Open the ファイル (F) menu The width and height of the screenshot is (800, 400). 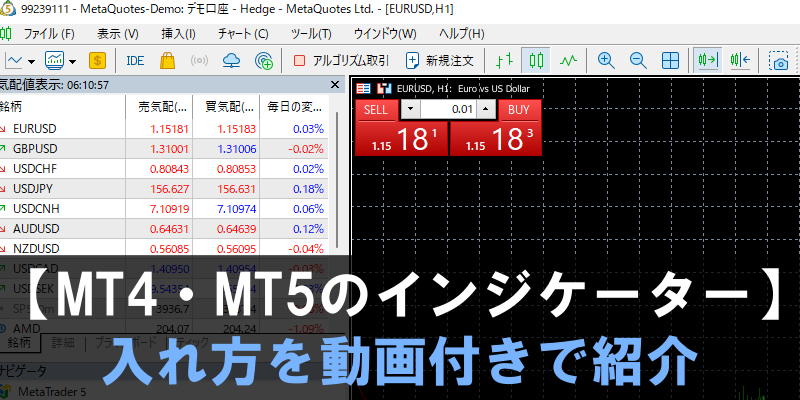[x=49, y=34]
